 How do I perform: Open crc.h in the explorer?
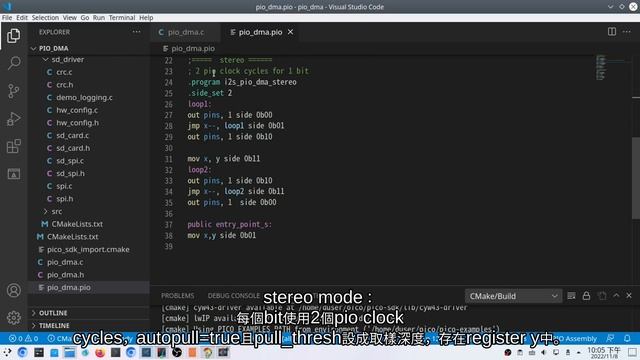coord(64,84)
